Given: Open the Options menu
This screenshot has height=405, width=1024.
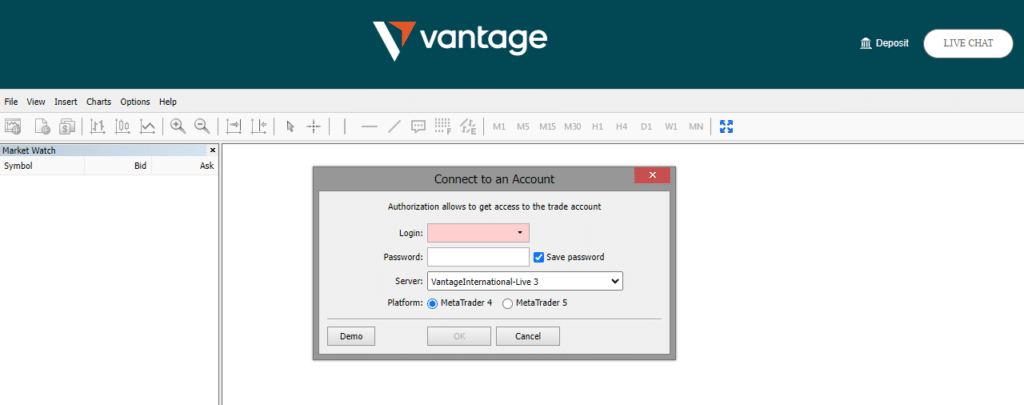Looking at the screenshot, I should [x=135, y=102].
